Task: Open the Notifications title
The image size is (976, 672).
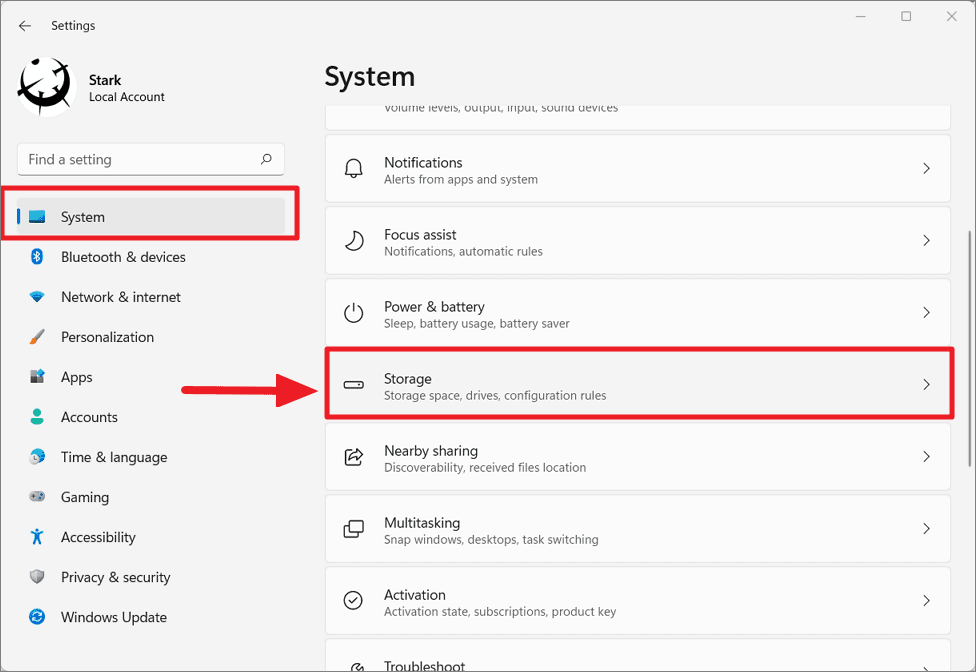Action: [x=423, y=162]
